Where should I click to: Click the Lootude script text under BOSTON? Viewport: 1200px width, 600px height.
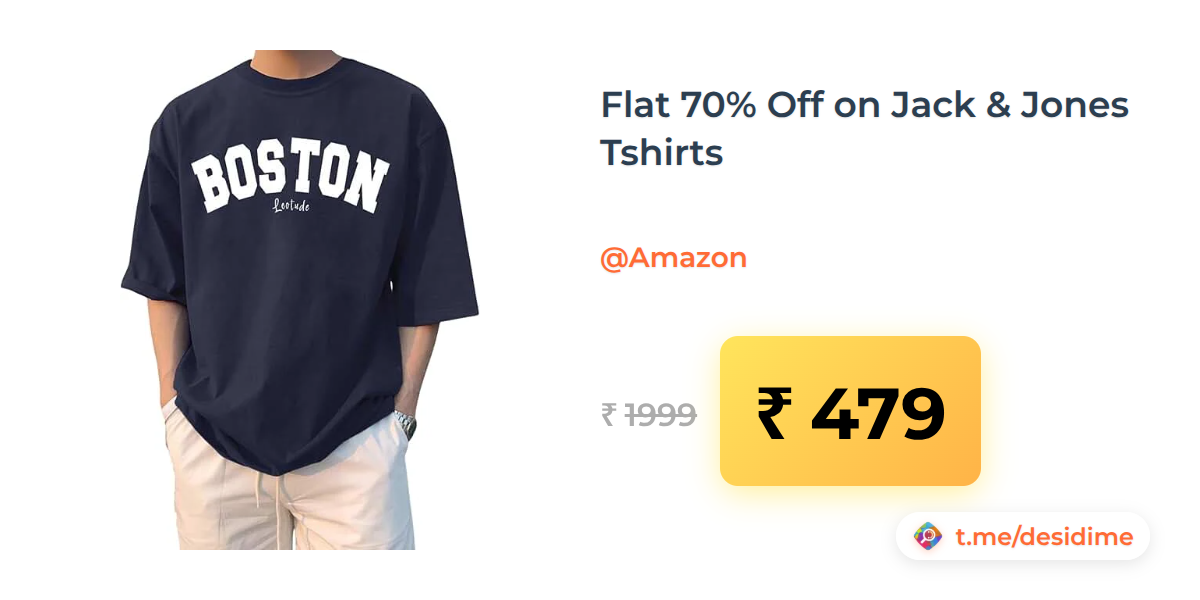(x=291, y=207)
